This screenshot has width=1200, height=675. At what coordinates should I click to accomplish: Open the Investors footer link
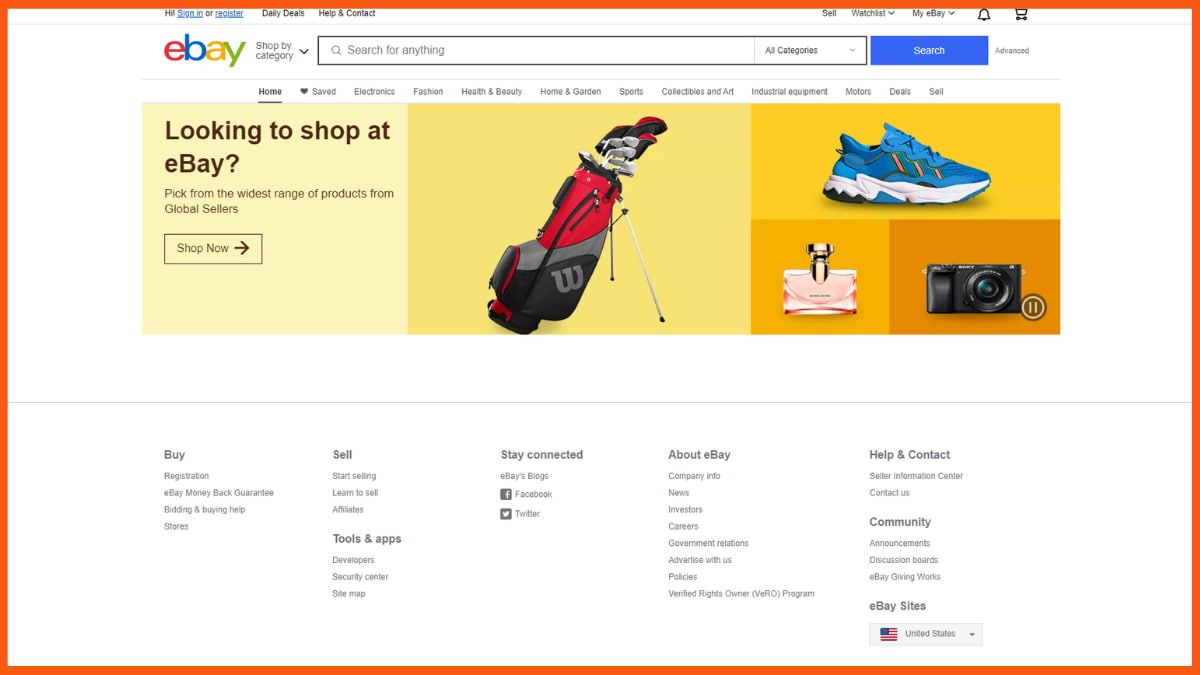coord(685,510)
